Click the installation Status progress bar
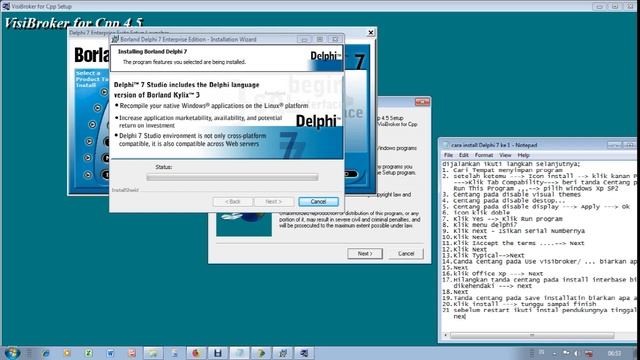The width and height of the screenshot is (640, 360). point(232,177)
